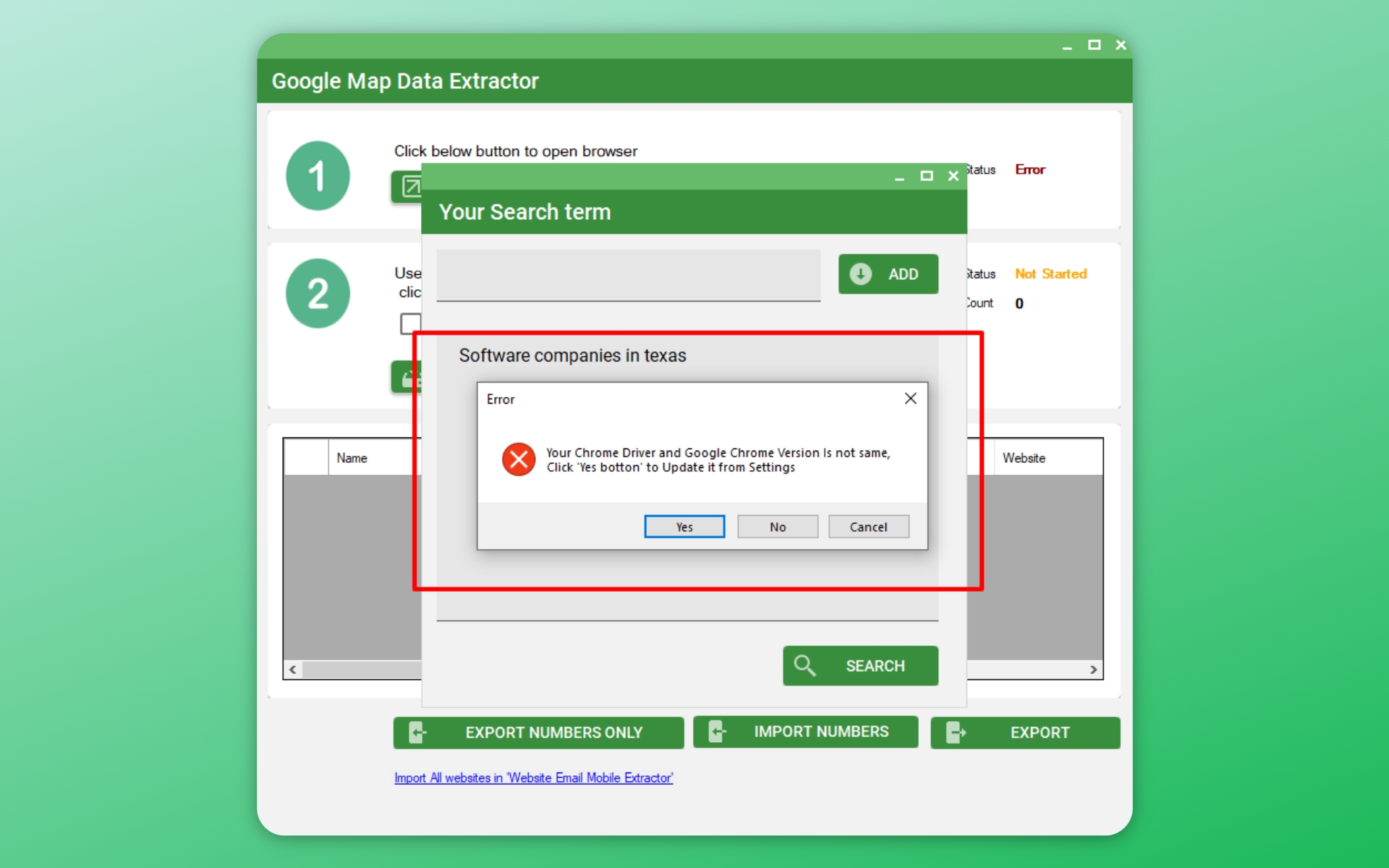1389x868 pixels.
Task: Click the Website column header
Action: point(1023,458)
